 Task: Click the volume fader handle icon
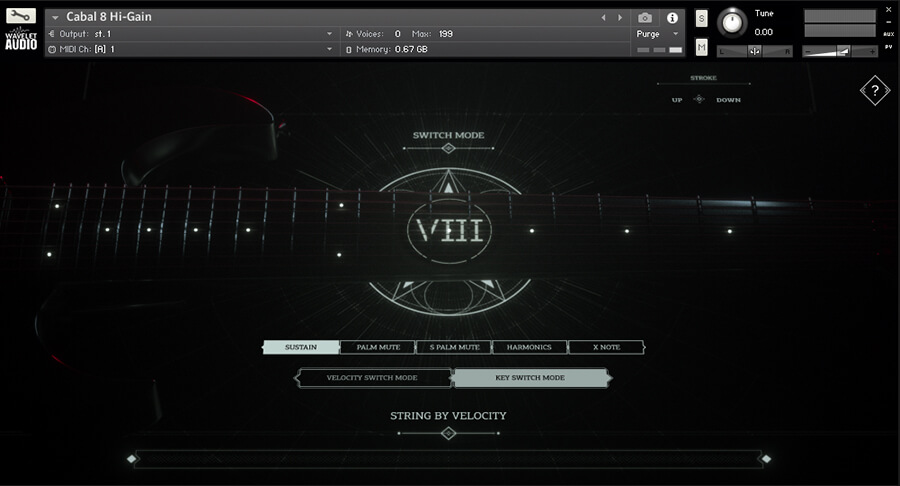click(843, 52)
